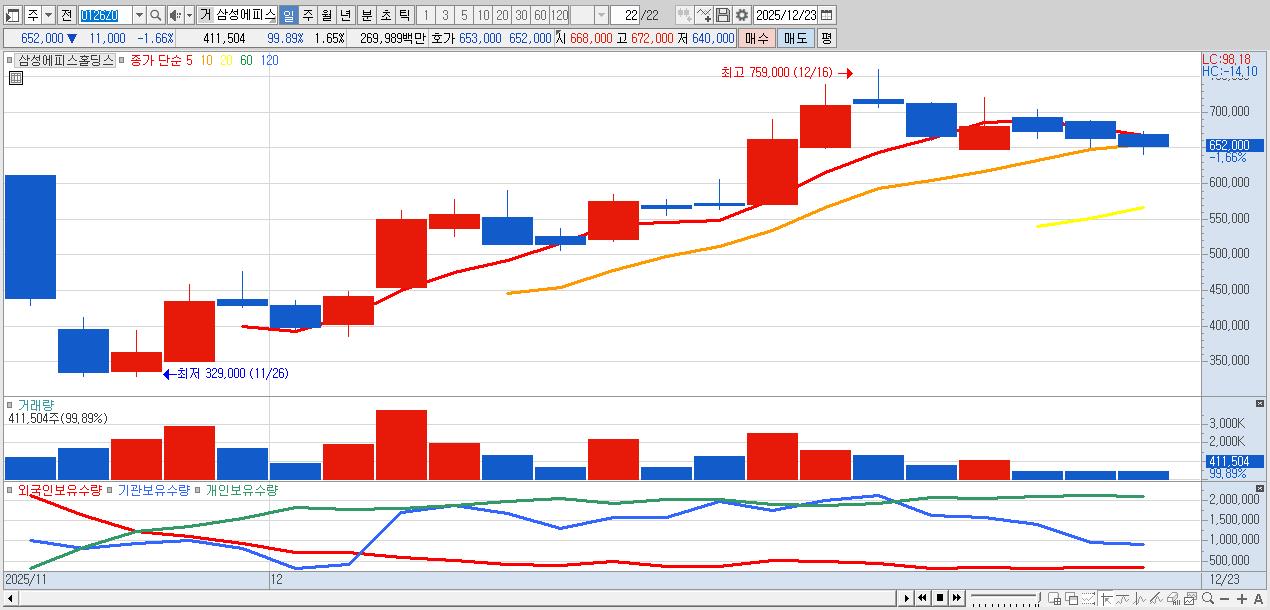Click the date field 2025/12/23

tap(786, 15)
